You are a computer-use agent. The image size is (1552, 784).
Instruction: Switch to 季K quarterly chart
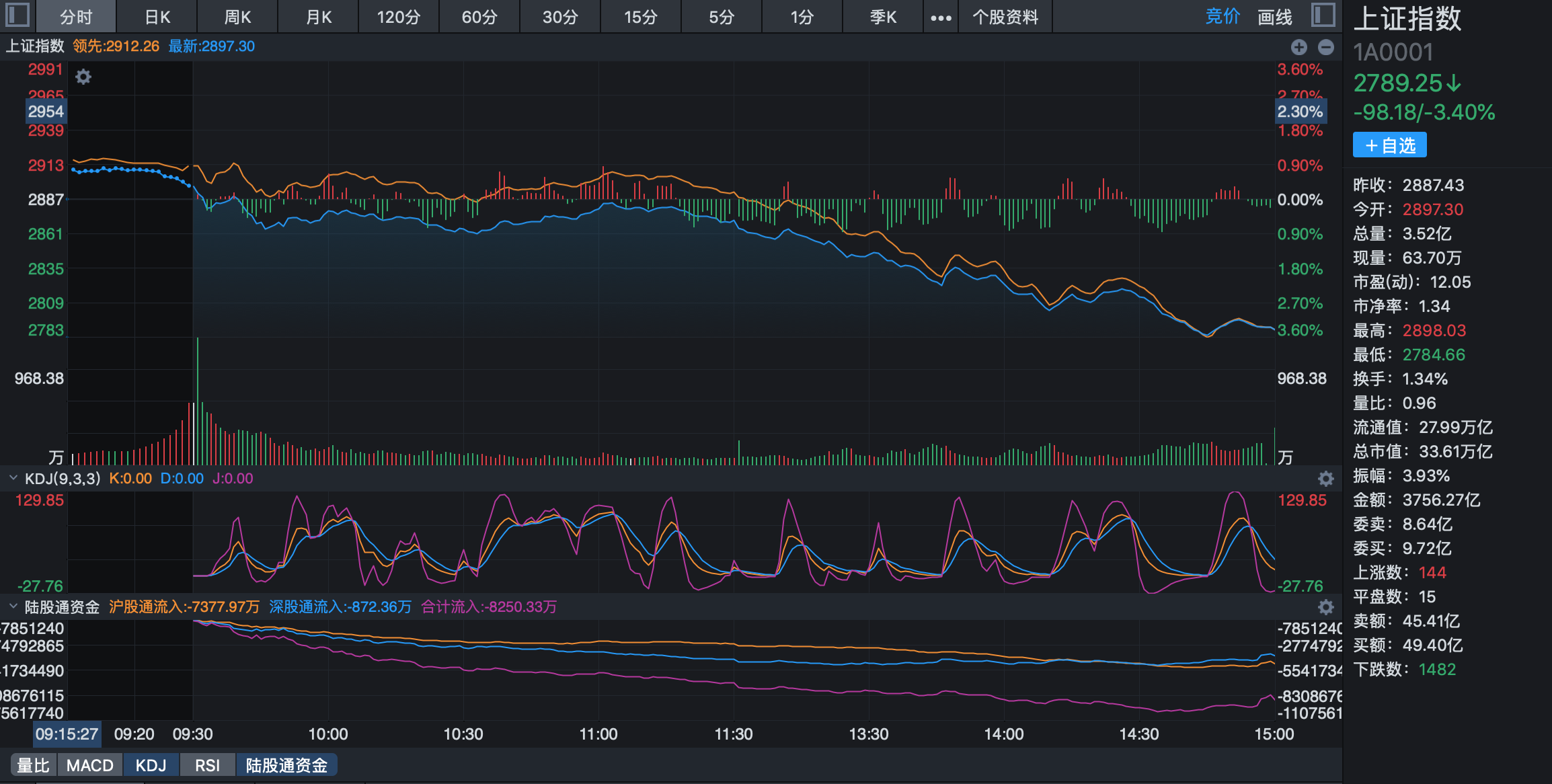(883, 17)
